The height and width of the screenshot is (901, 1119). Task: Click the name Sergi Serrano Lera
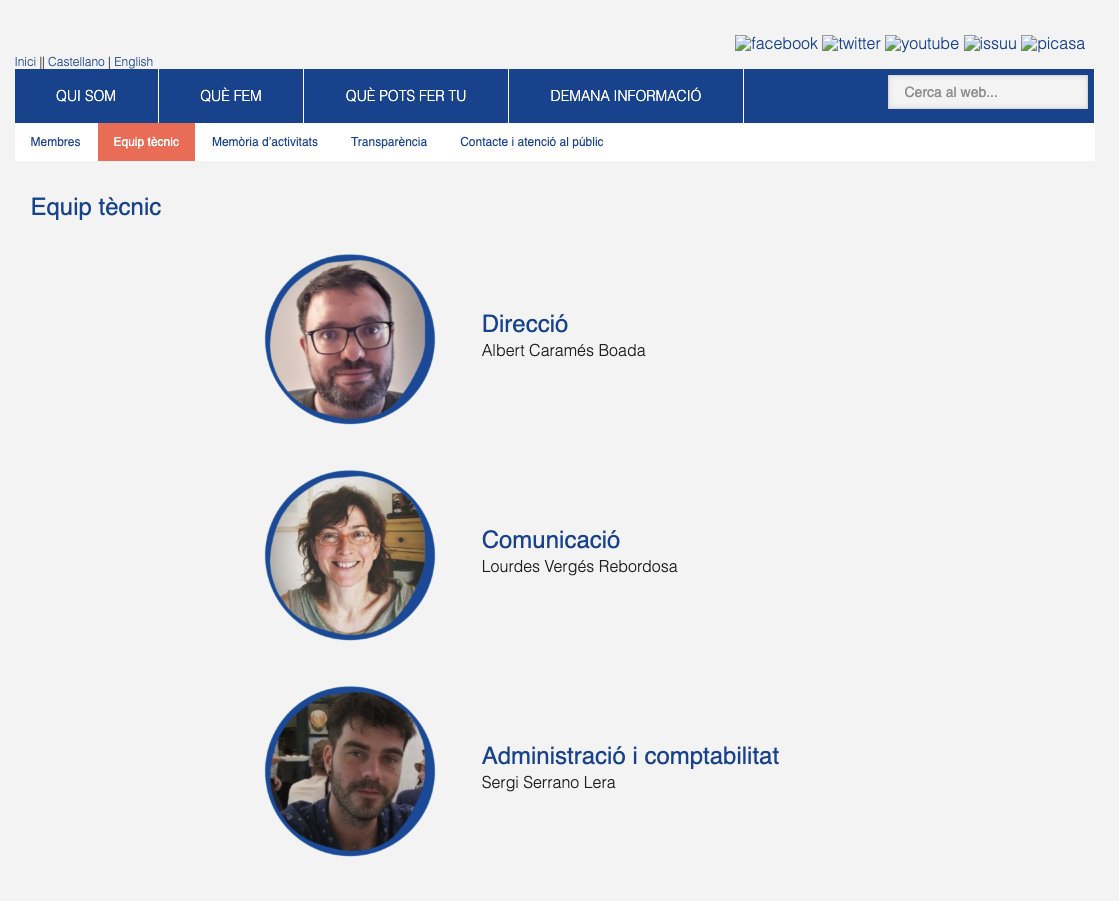point(548,783)
